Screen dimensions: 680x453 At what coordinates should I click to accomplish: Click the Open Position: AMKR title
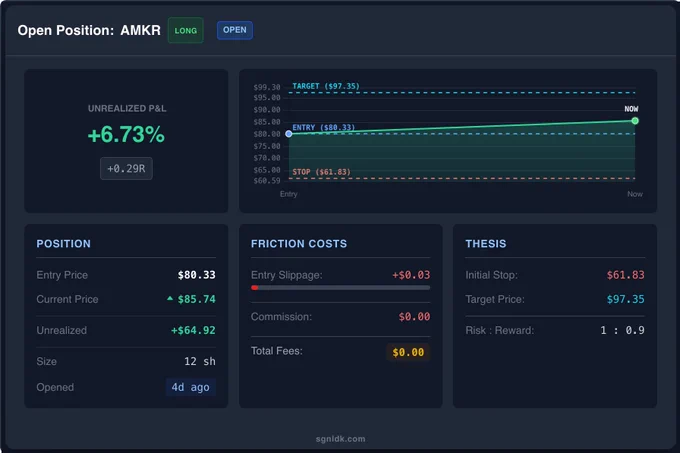pos(89,30)
